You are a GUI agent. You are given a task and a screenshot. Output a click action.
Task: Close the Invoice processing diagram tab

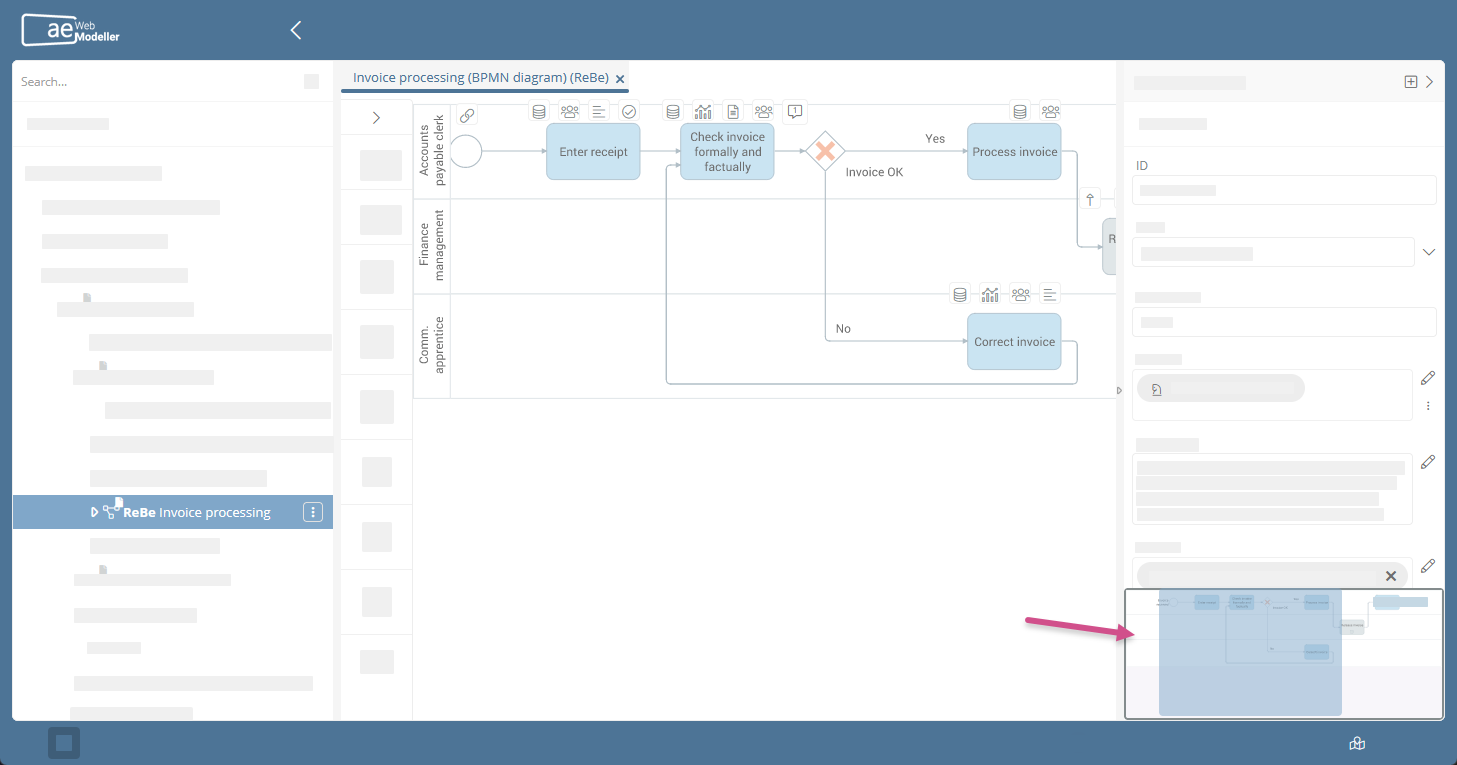tap(620, 79)
